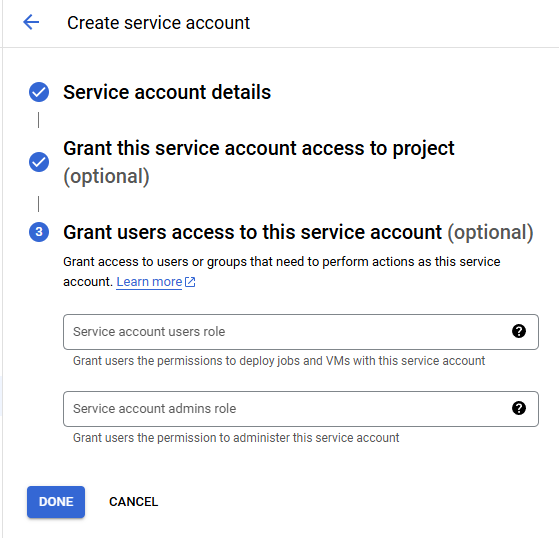Focus the Service account users role field

301,332
